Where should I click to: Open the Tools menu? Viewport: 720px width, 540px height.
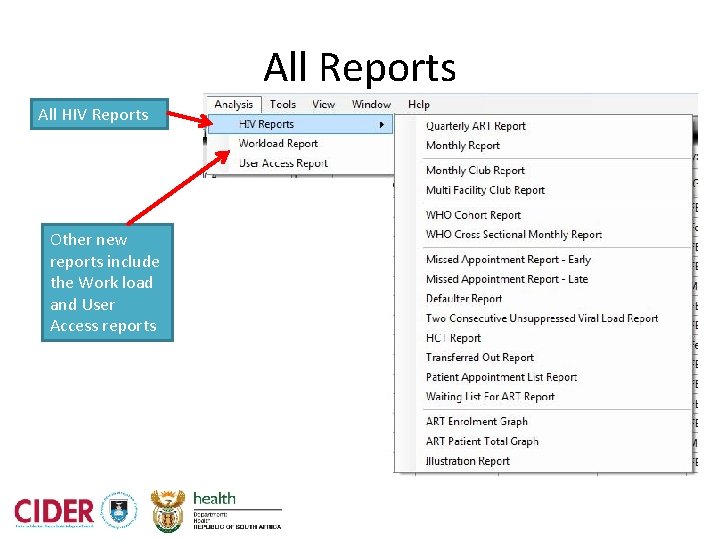coord(282,105)
